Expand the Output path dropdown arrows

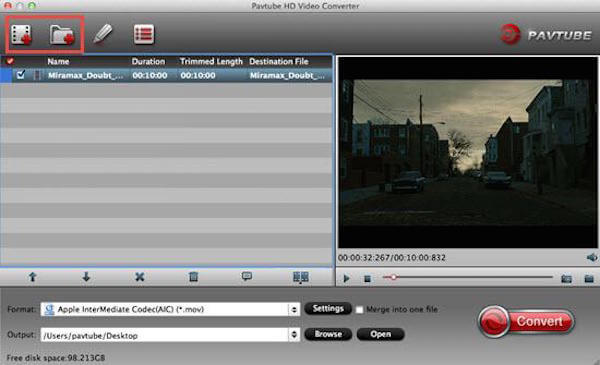(x=294, y=335)
